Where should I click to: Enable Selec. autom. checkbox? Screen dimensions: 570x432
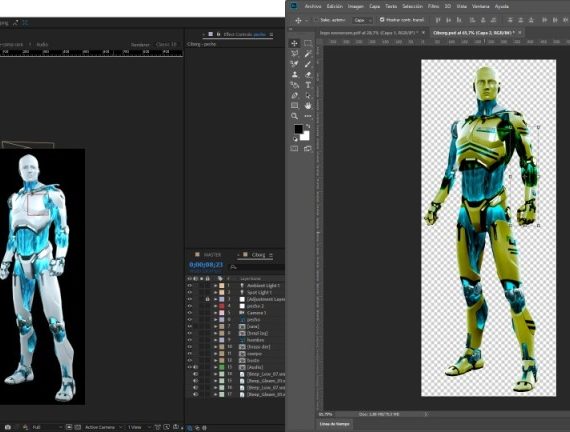tap(316, 20)
